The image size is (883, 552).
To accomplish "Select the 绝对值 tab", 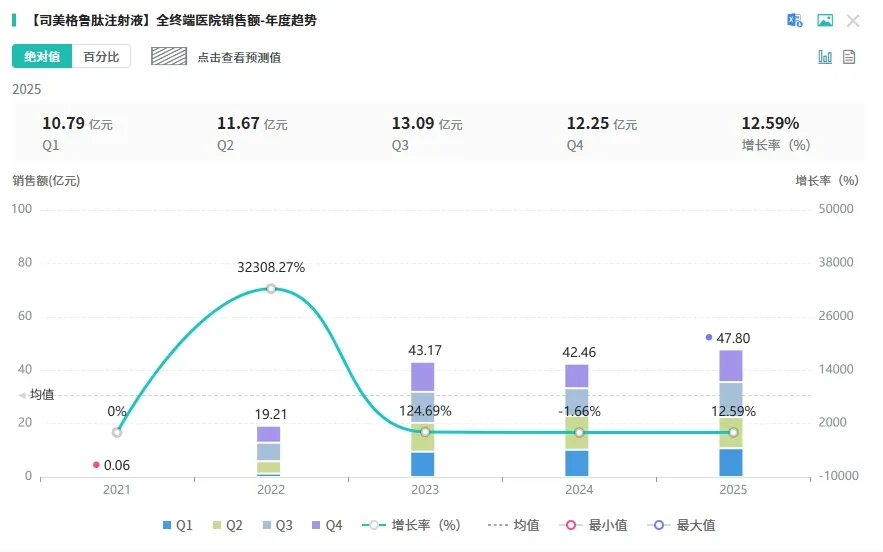I will coord(42,56).
